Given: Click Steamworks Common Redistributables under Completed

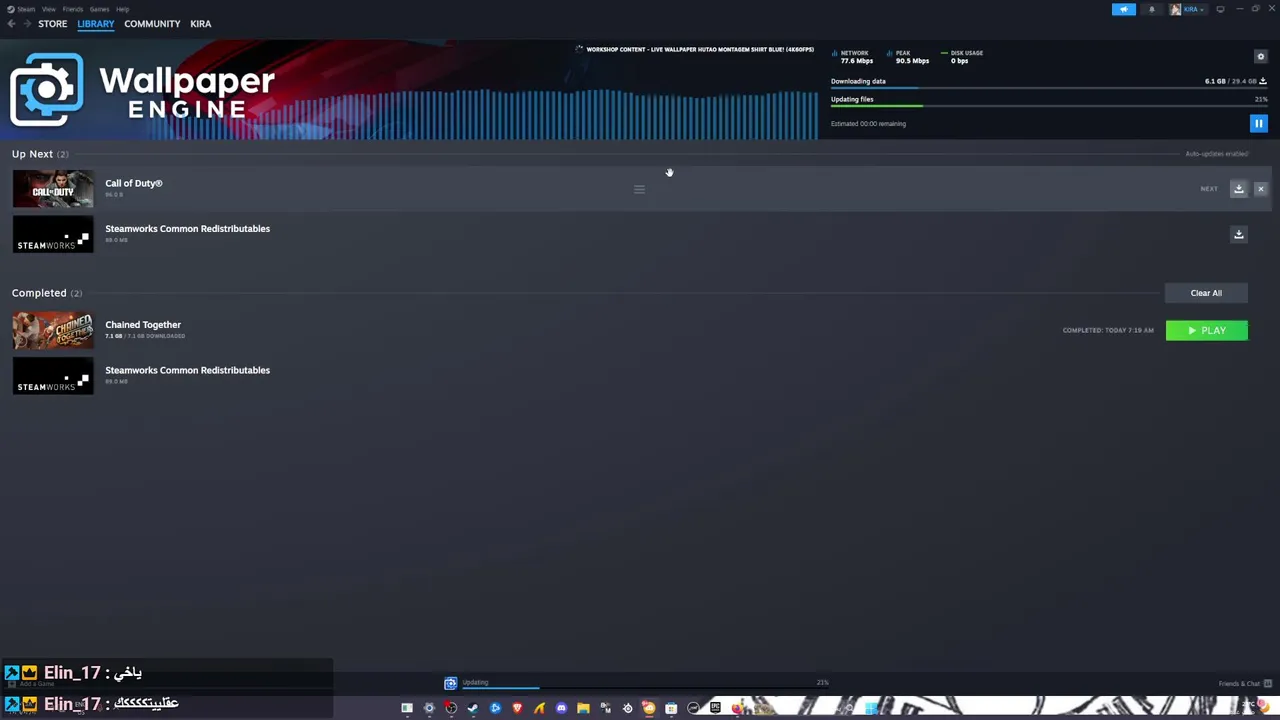Looking at the screenshot, I should coord(187,370).
